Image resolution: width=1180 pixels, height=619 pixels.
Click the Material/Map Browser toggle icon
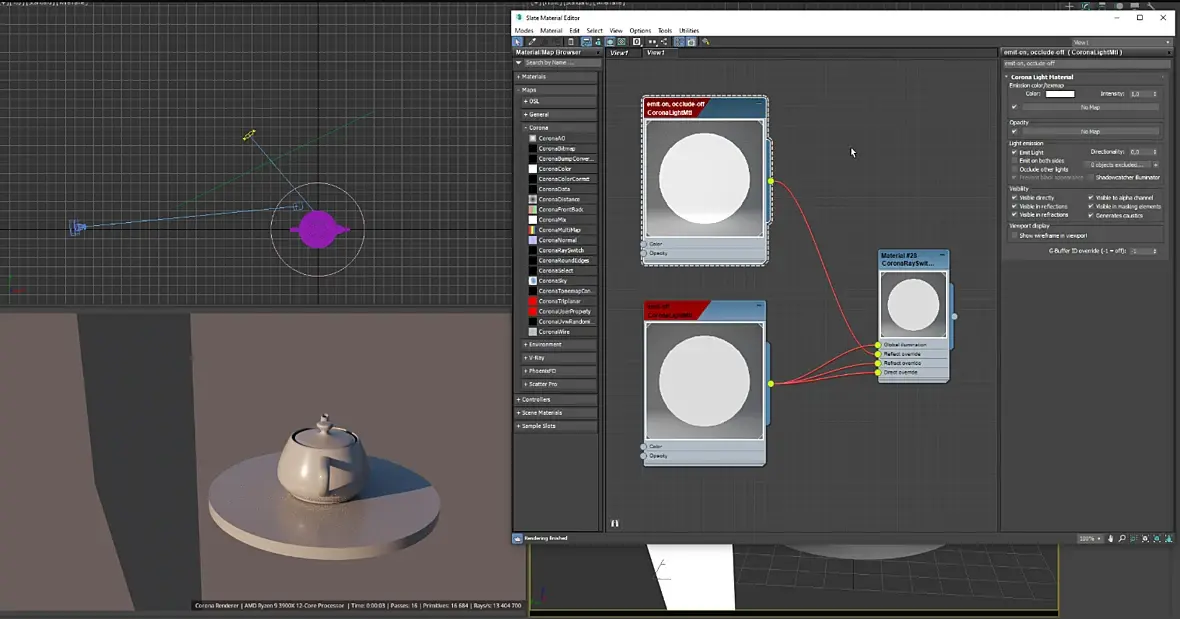[679, 42]
